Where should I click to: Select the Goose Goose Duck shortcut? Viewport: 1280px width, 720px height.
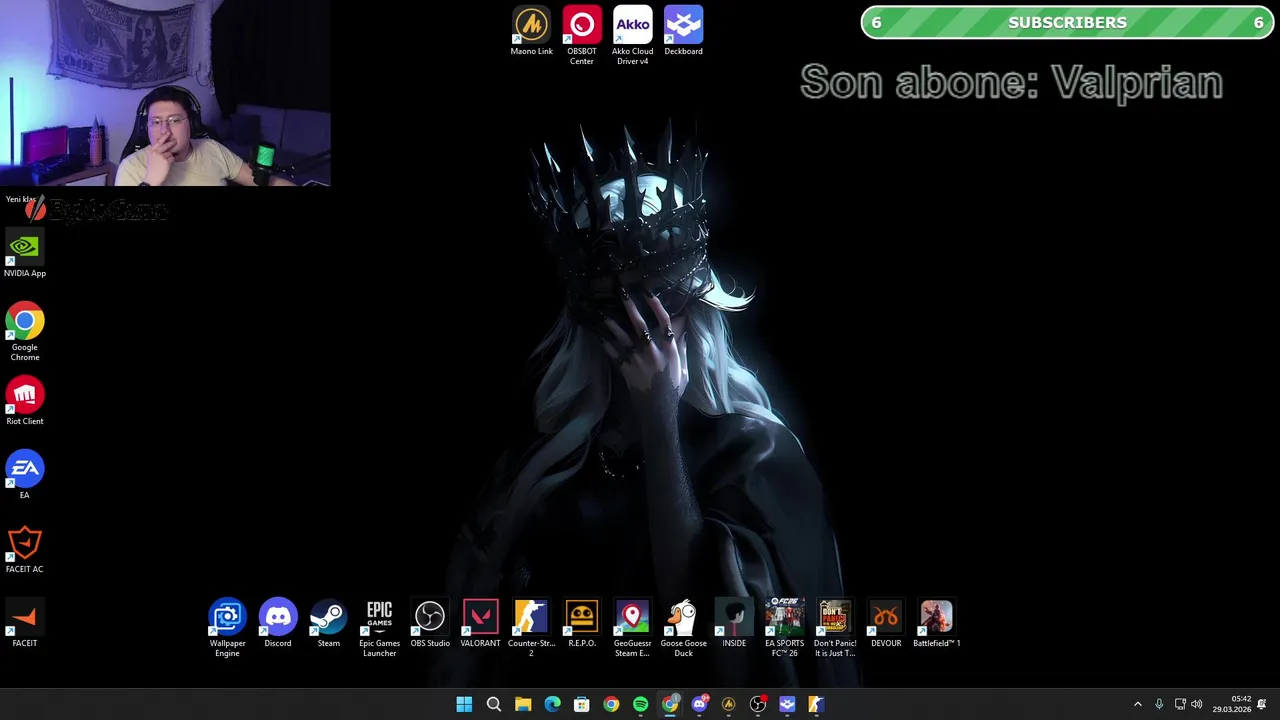[683, 628]
